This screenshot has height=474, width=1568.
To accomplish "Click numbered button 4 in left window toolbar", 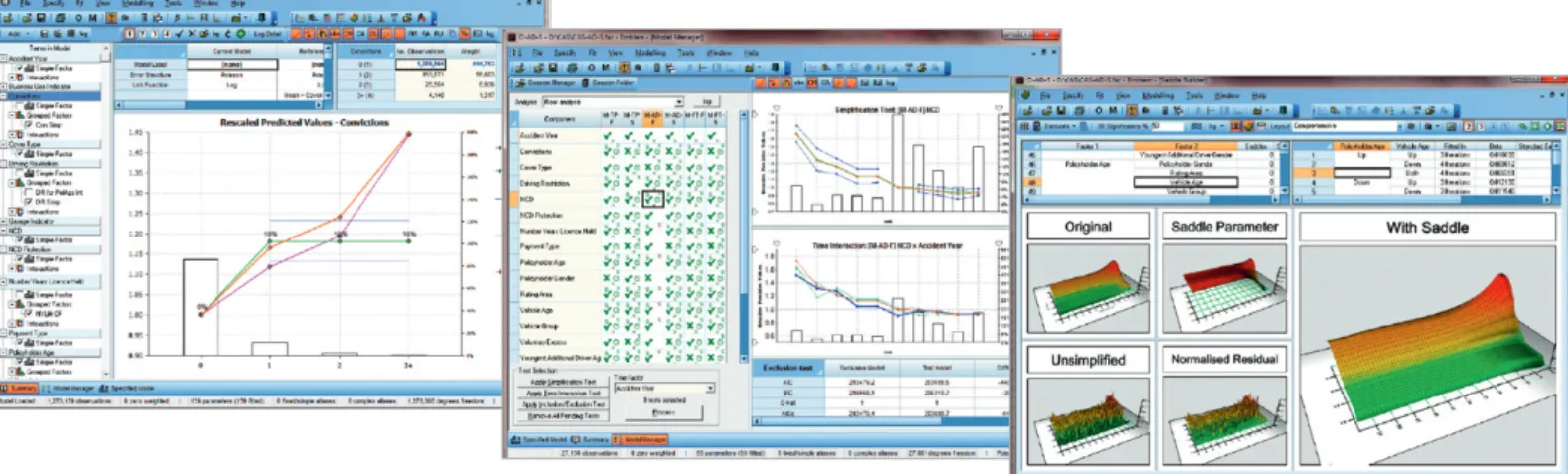I will 167,34.
